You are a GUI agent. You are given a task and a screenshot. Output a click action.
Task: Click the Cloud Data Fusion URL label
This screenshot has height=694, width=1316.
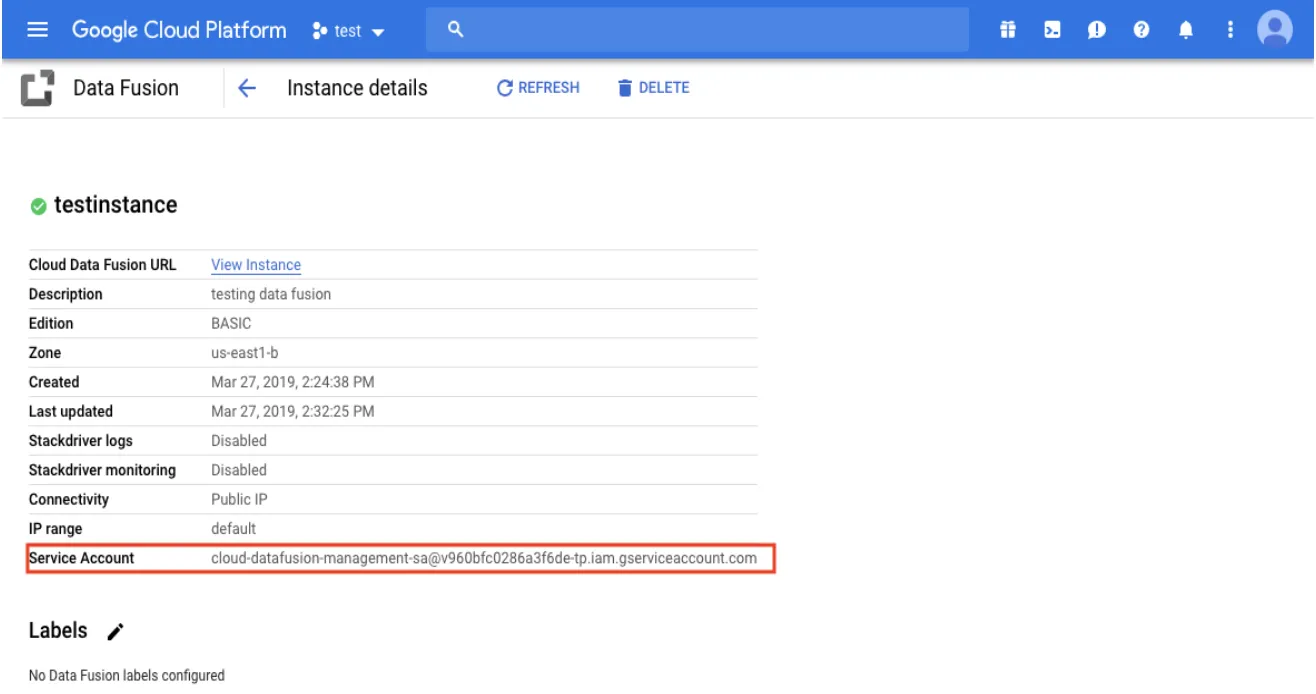point(102,265)
